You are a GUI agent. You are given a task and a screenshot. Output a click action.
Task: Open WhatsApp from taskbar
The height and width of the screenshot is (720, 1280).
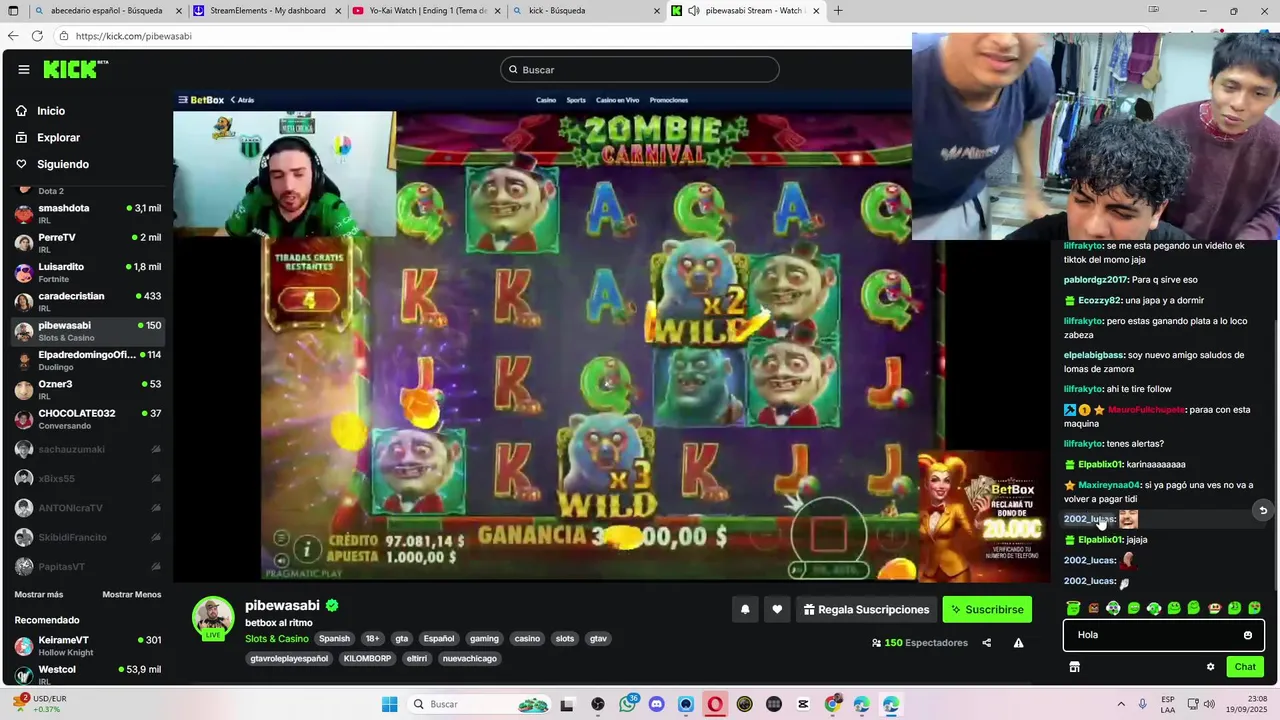click(x=627, y=704)
